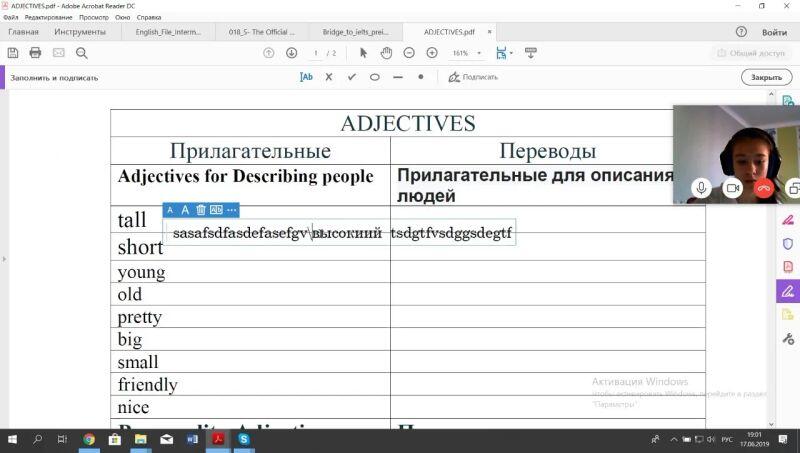Click the page number input field
The width and height of the screenshot is (800, 453).
click(316, 53)
